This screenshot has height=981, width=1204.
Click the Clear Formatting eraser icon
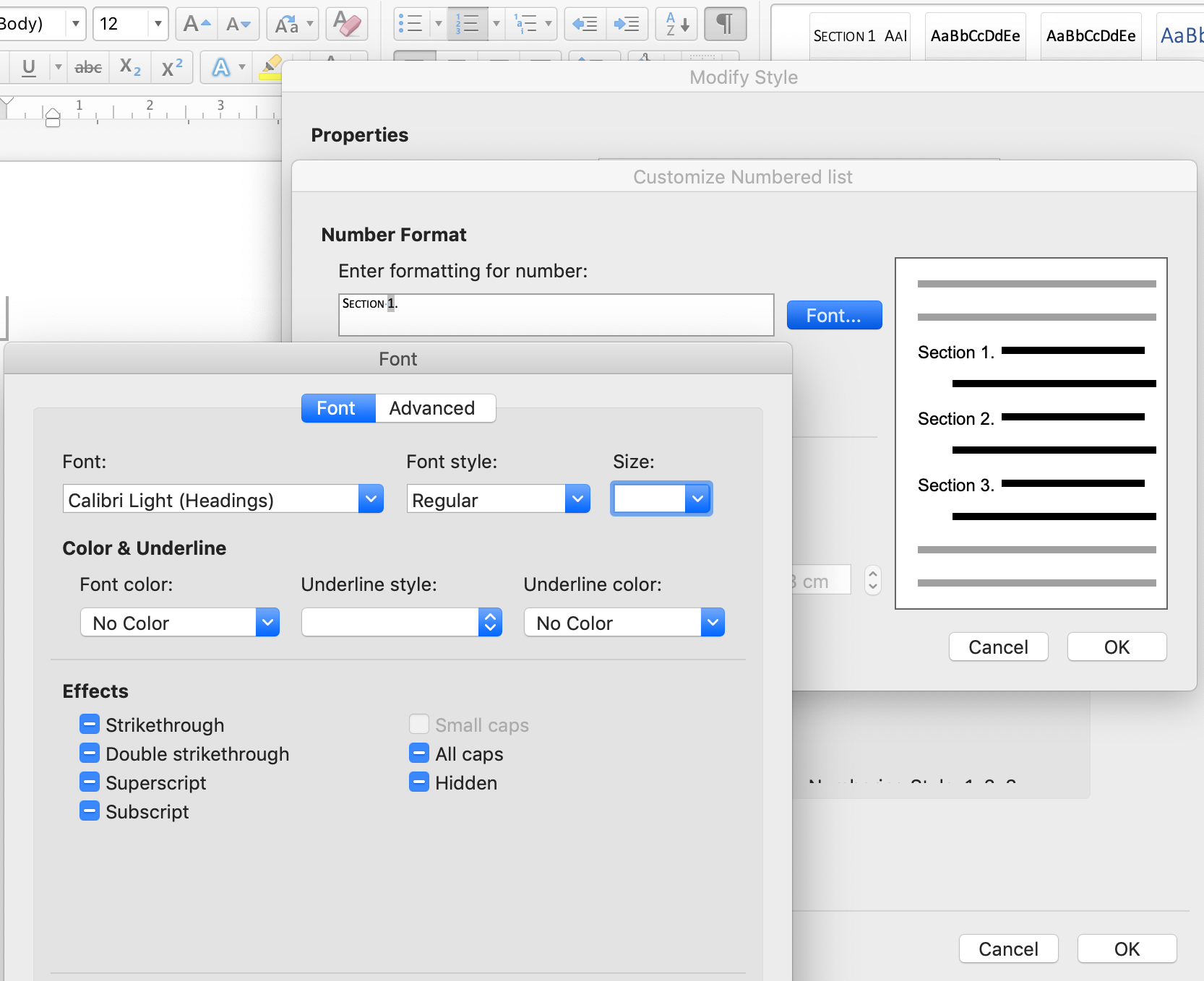tap(347, 24)
